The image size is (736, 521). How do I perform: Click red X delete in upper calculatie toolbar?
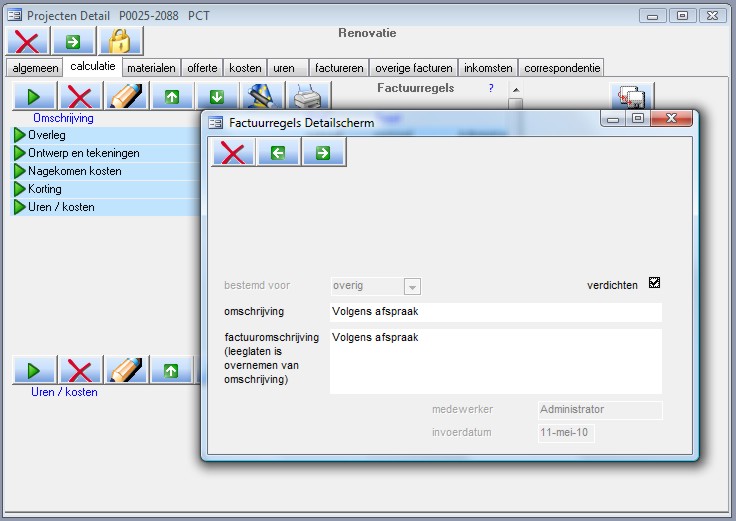pyautogui.click(x=80, y=96)
